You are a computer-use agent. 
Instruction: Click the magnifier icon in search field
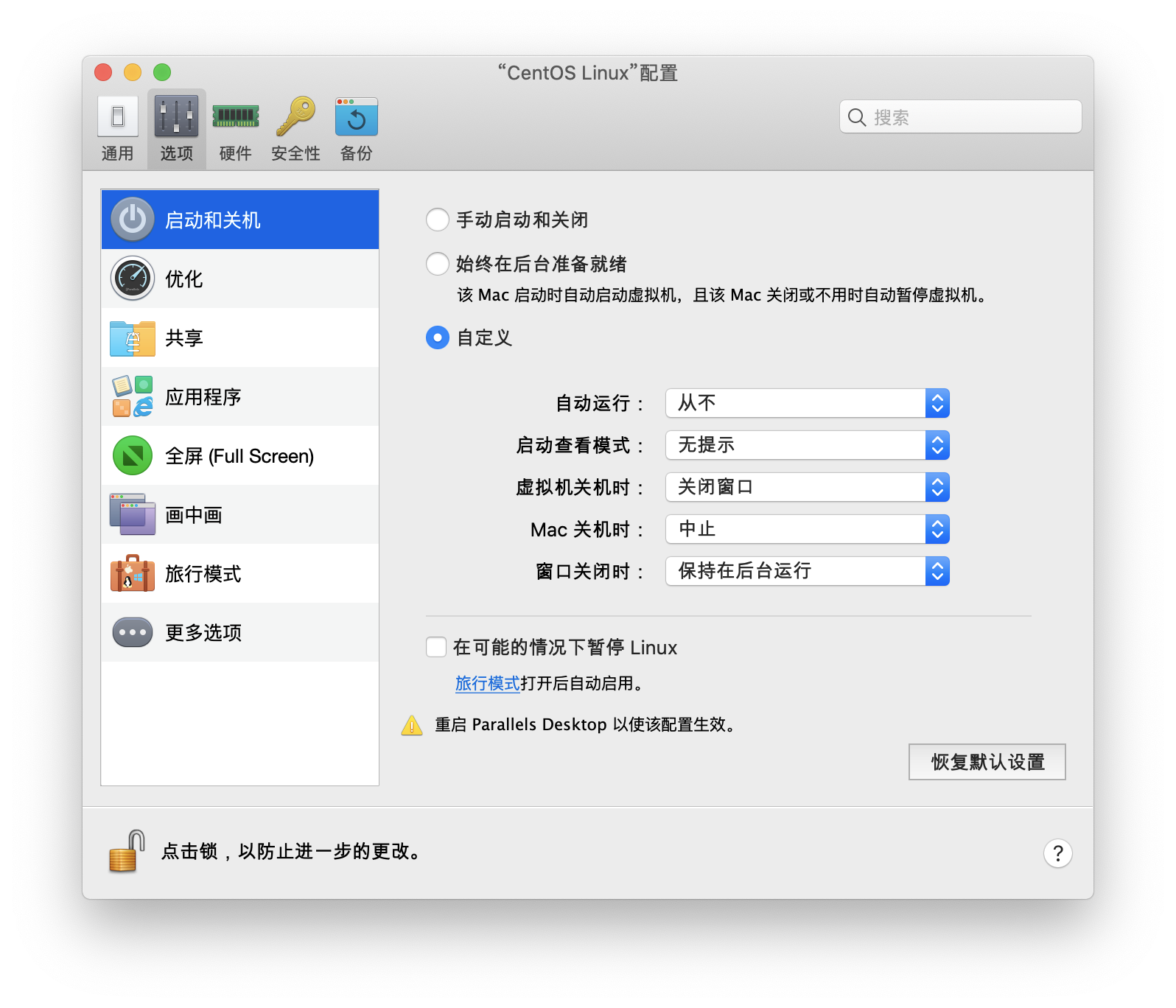(x=857, y=117)
